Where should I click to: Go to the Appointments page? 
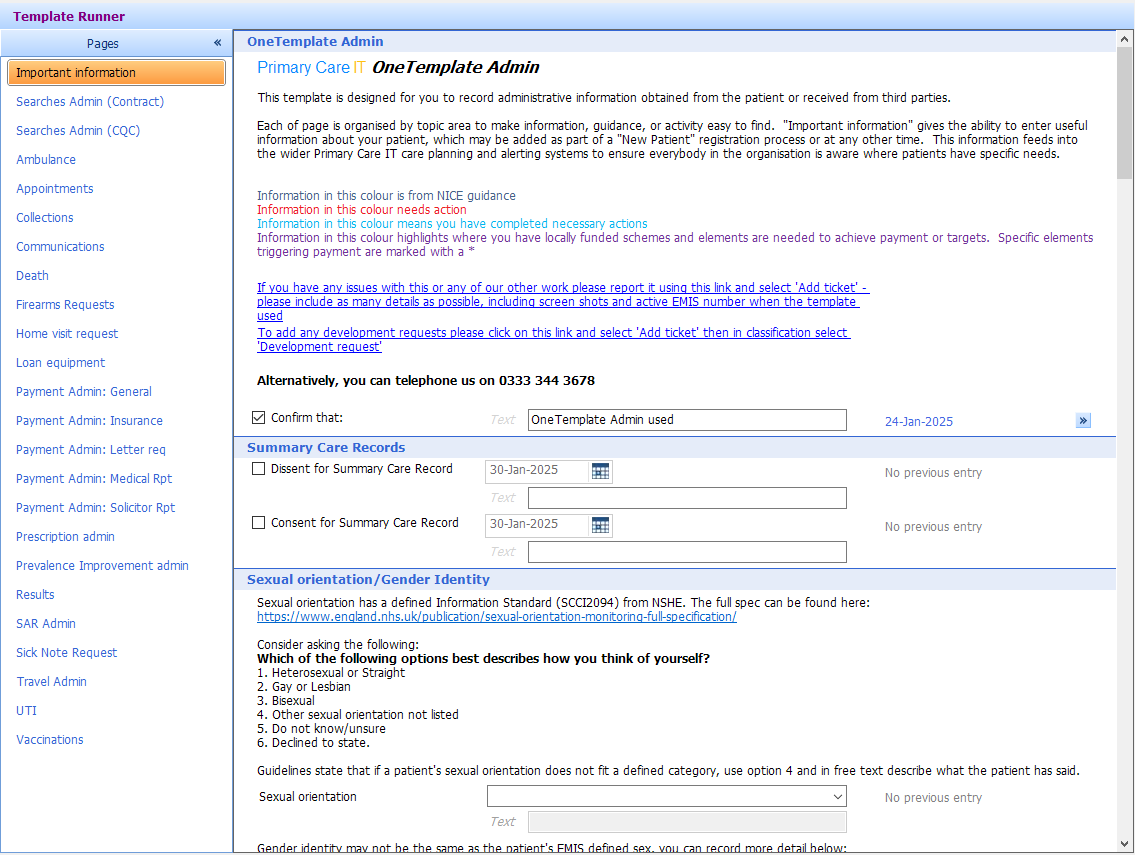coord(55,188)
